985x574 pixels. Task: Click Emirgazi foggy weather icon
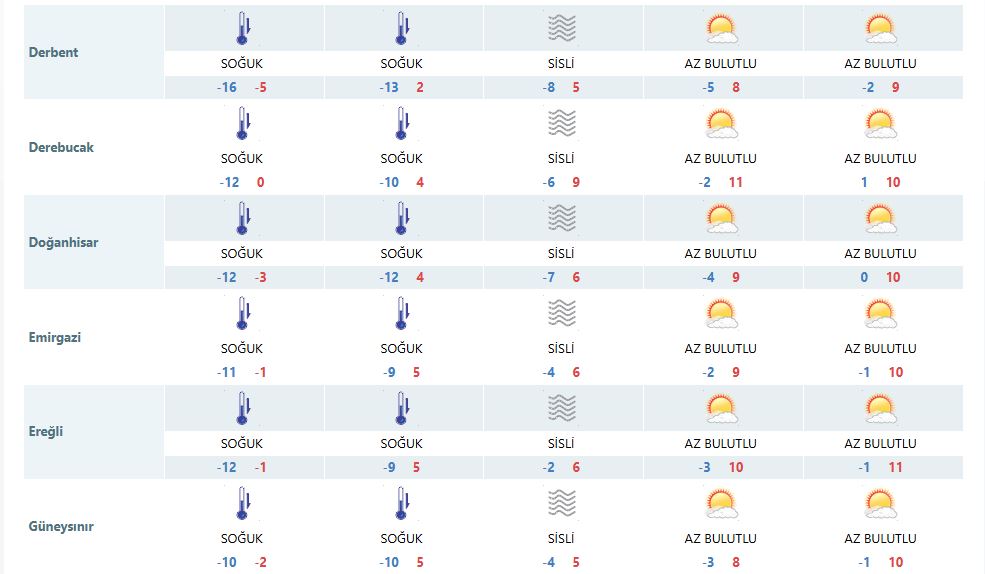point(562,313)
